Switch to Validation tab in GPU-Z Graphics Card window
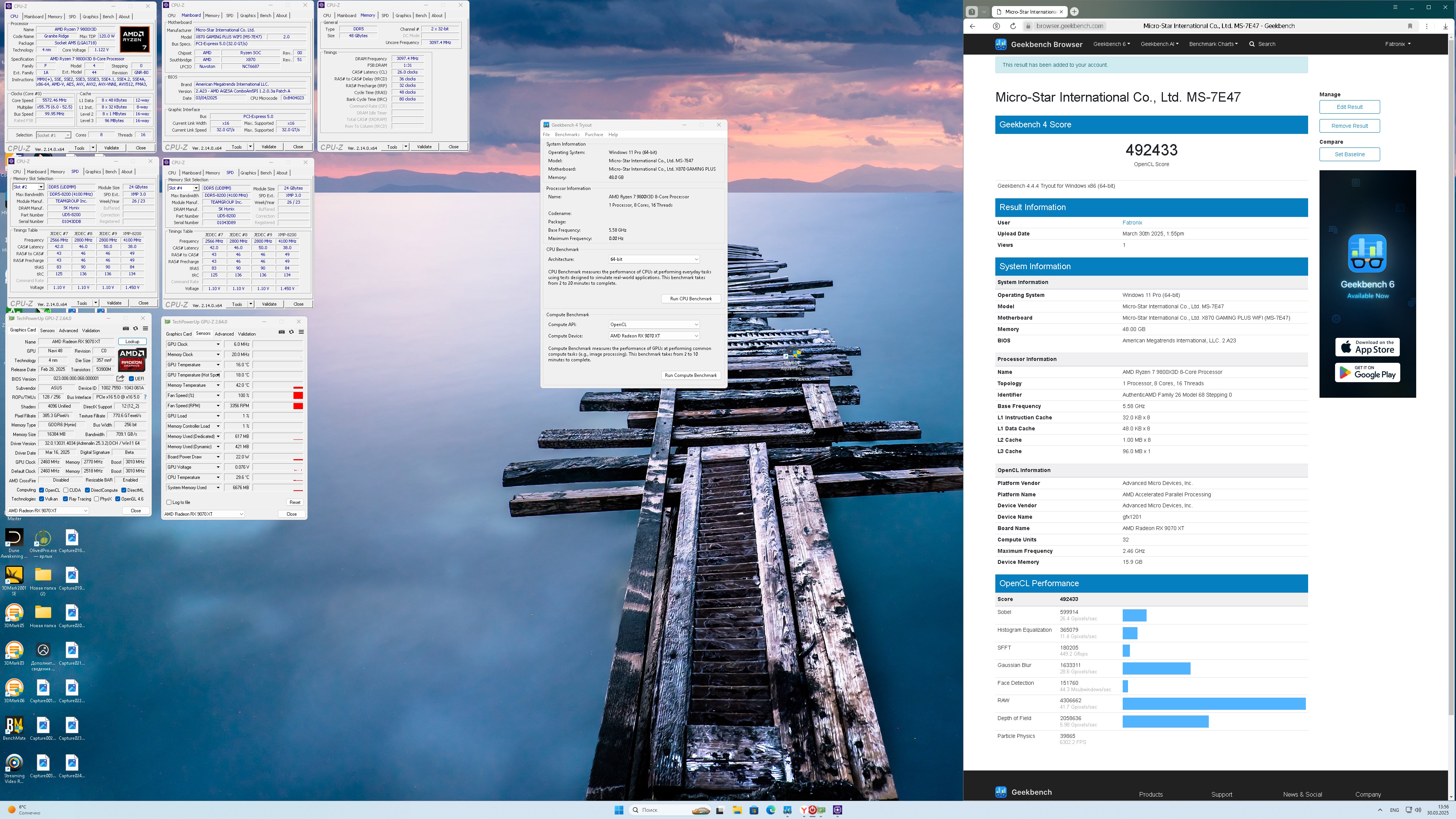Viewport: 1456px width, 819px height. 91,331
